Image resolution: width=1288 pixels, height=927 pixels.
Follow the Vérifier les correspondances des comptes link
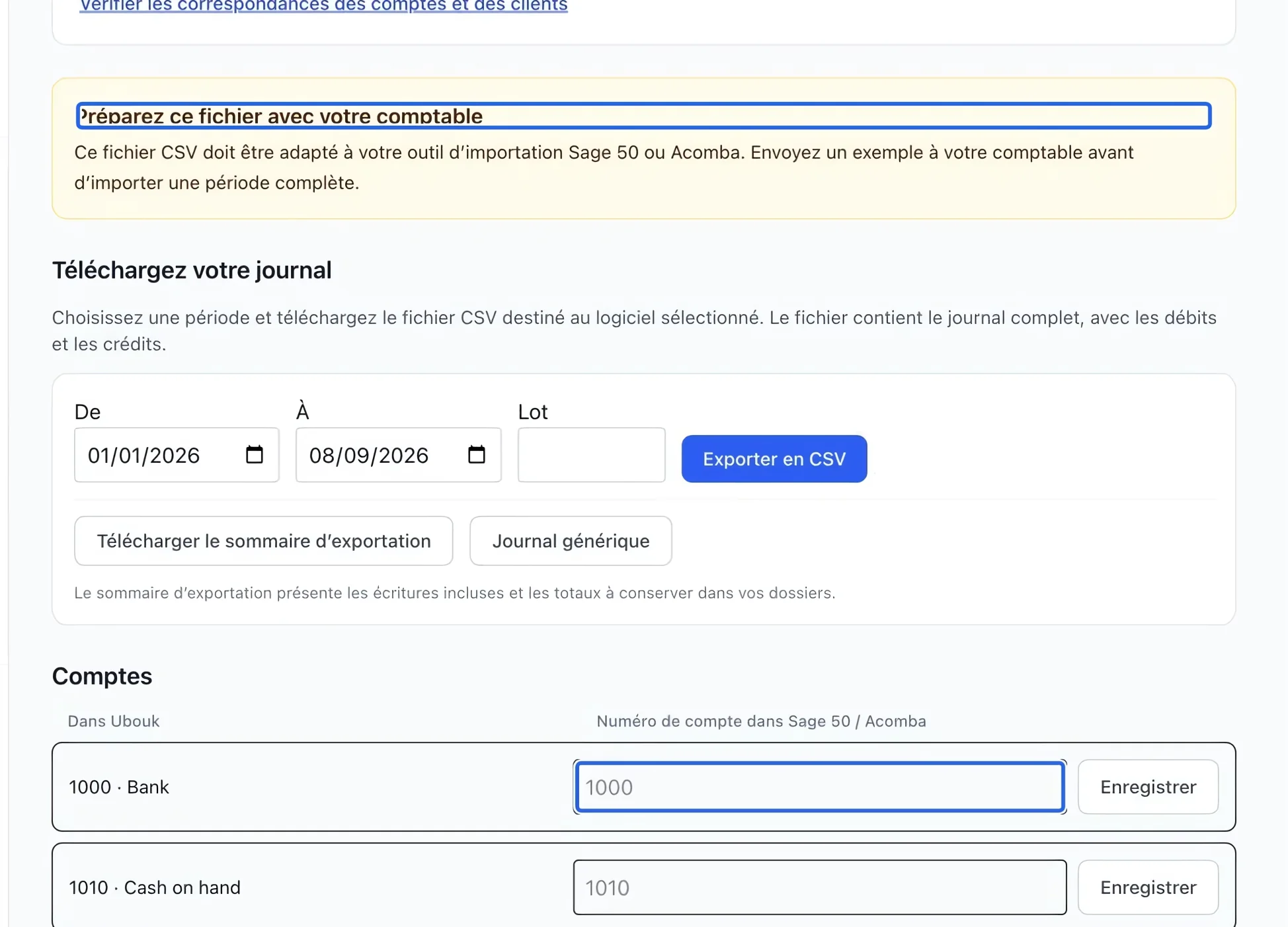click(x=323, y=6)
